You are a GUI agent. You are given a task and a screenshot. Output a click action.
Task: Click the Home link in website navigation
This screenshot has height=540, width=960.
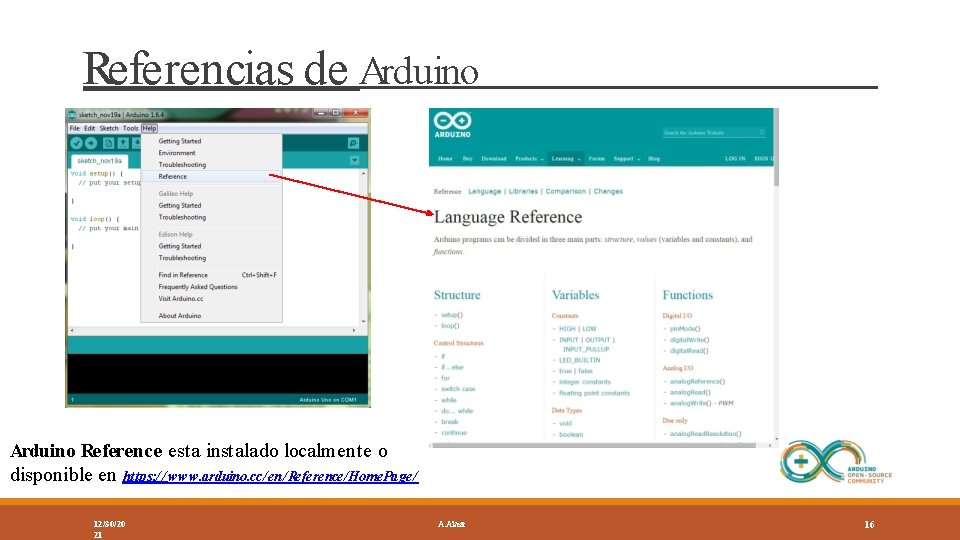[x=445, y=159]
